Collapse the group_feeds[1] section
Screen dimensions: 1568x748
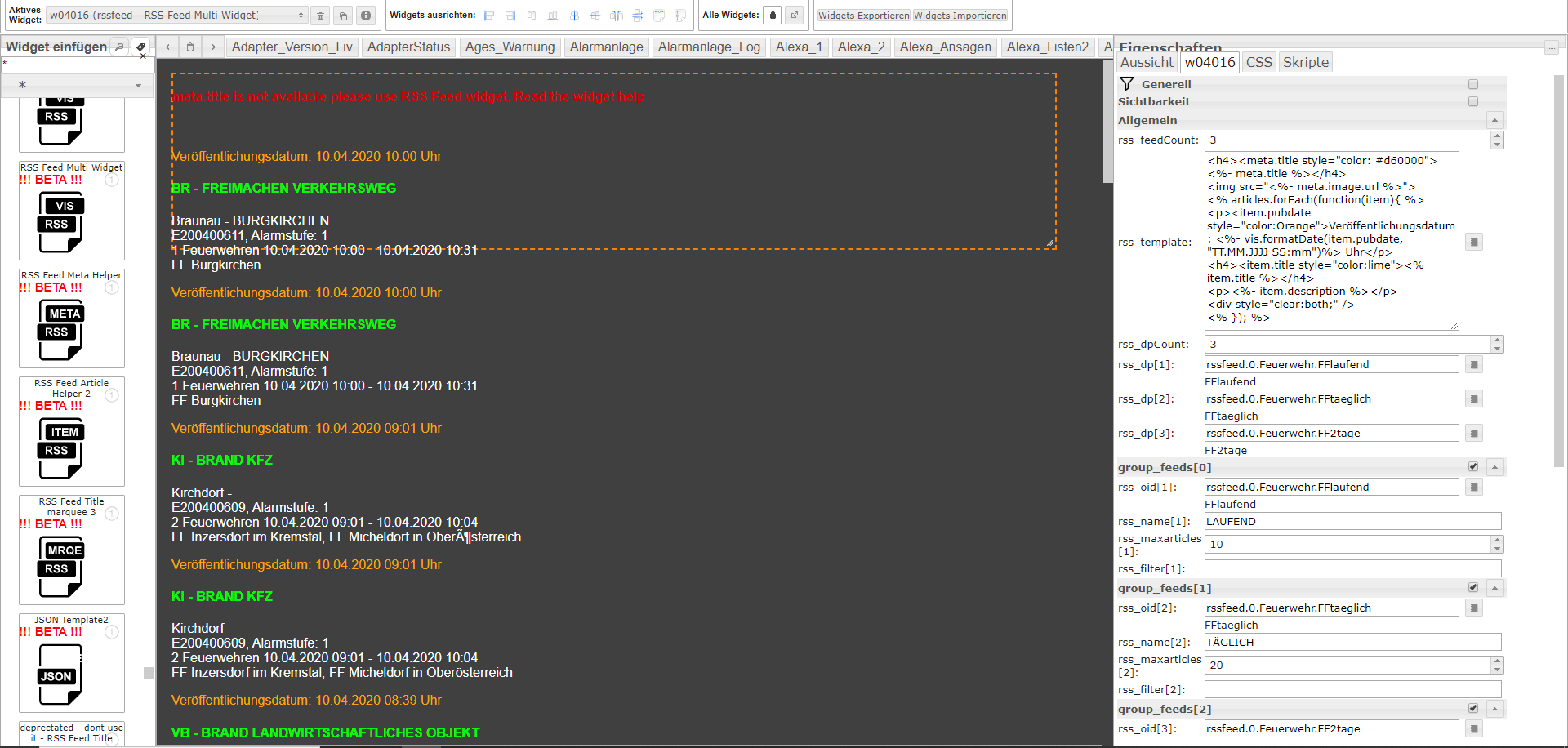[x=1494, y=588]
